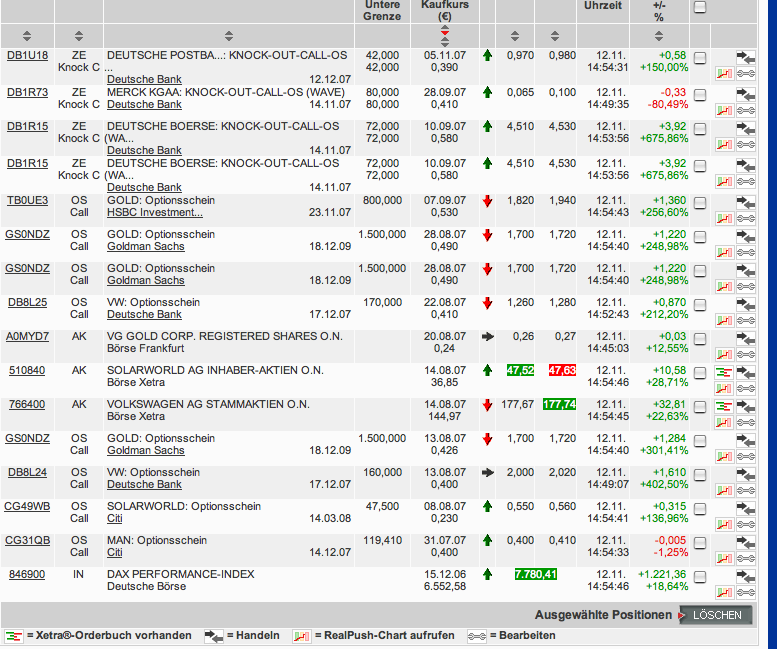Select the DB1U18 row checkbox
The height and width of the screenshot is (649, 777).
pyautogui.click(x=700, y=58)
